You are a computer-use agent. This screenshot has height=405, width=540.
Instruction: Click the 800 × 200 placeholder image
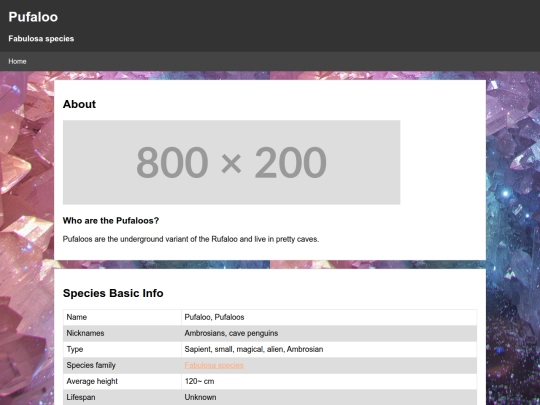tap(231, 162)
